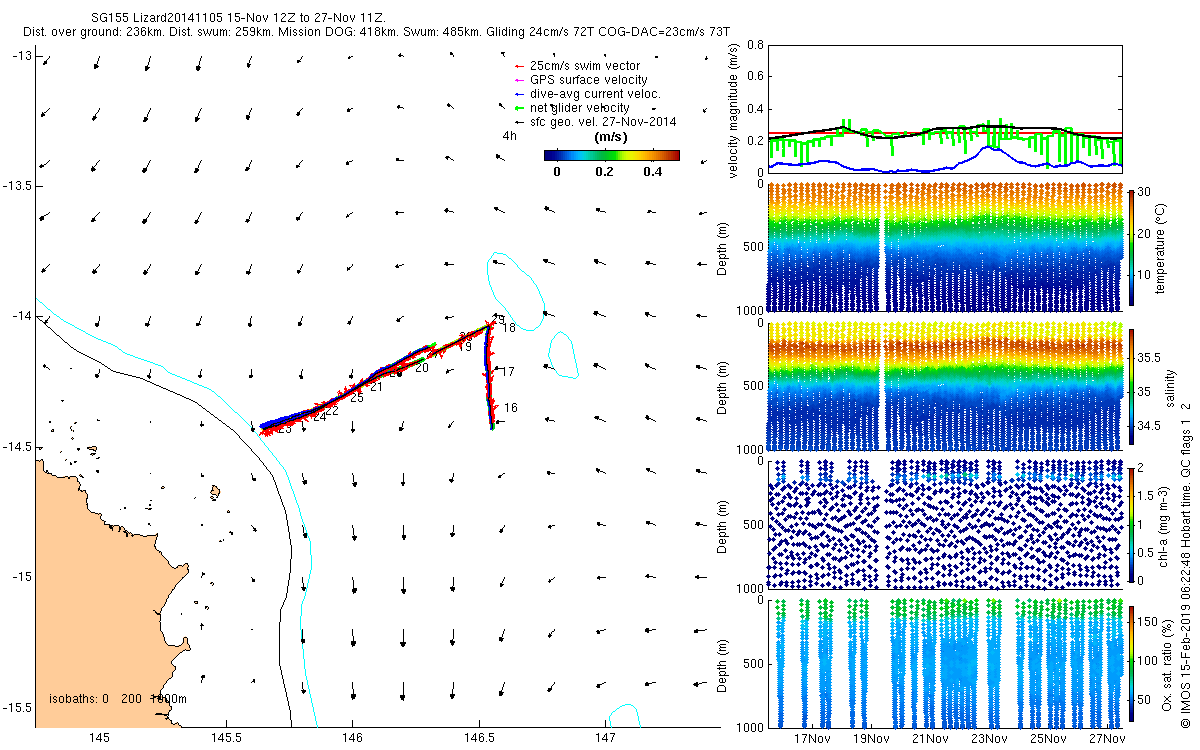Click the red swim vector legend arrow
The width and height of the screenshot is (1200, 750).
[x=519, y=66]
